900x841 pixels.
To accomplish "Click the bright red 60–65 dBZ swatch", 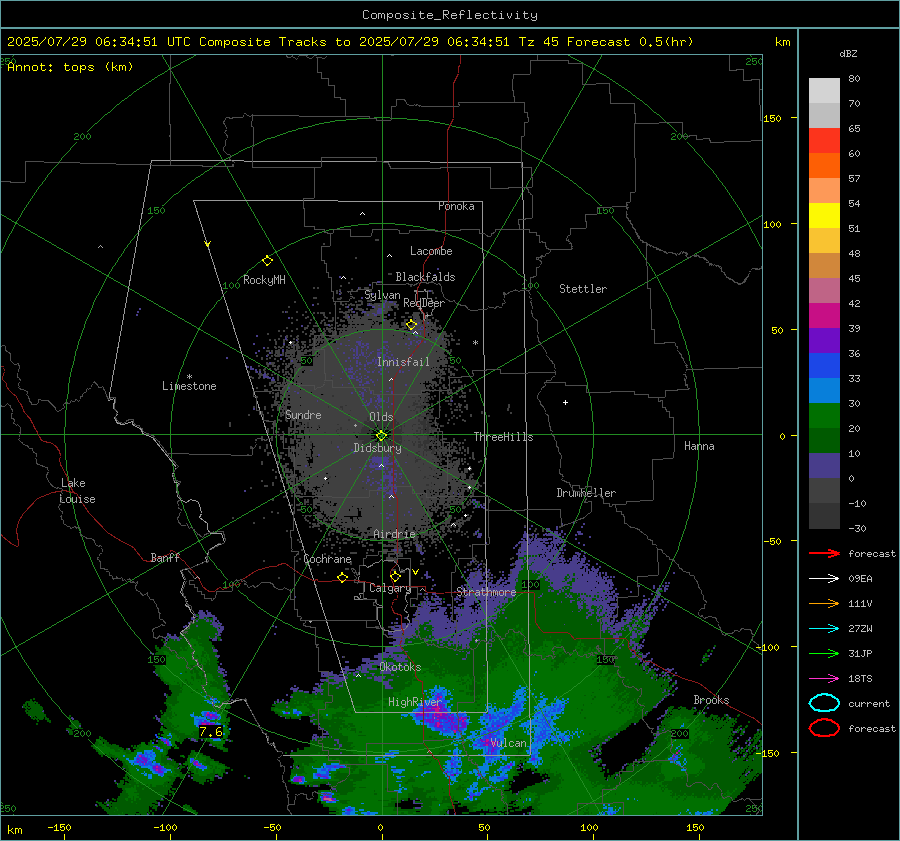I will click(824, 141).
